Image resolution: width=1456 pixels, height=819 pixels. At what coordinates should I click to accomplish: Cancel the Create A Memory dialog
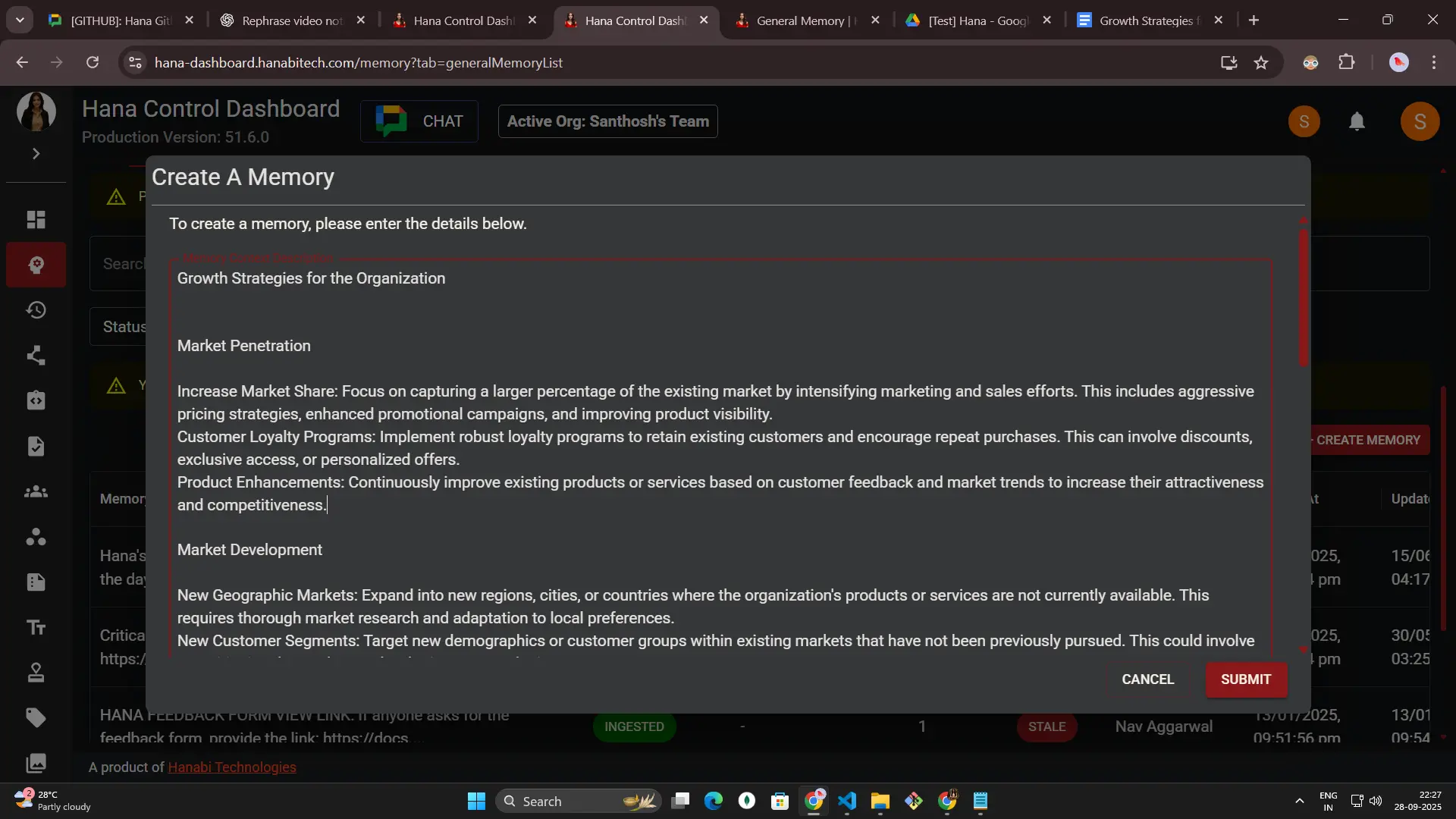tap(1147, 679)
